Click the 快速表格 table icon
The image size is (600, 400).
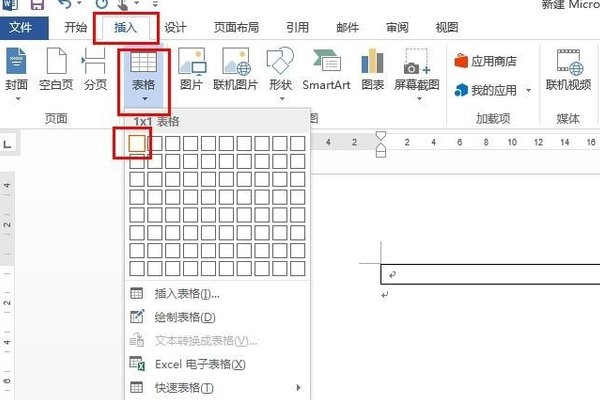137,387
